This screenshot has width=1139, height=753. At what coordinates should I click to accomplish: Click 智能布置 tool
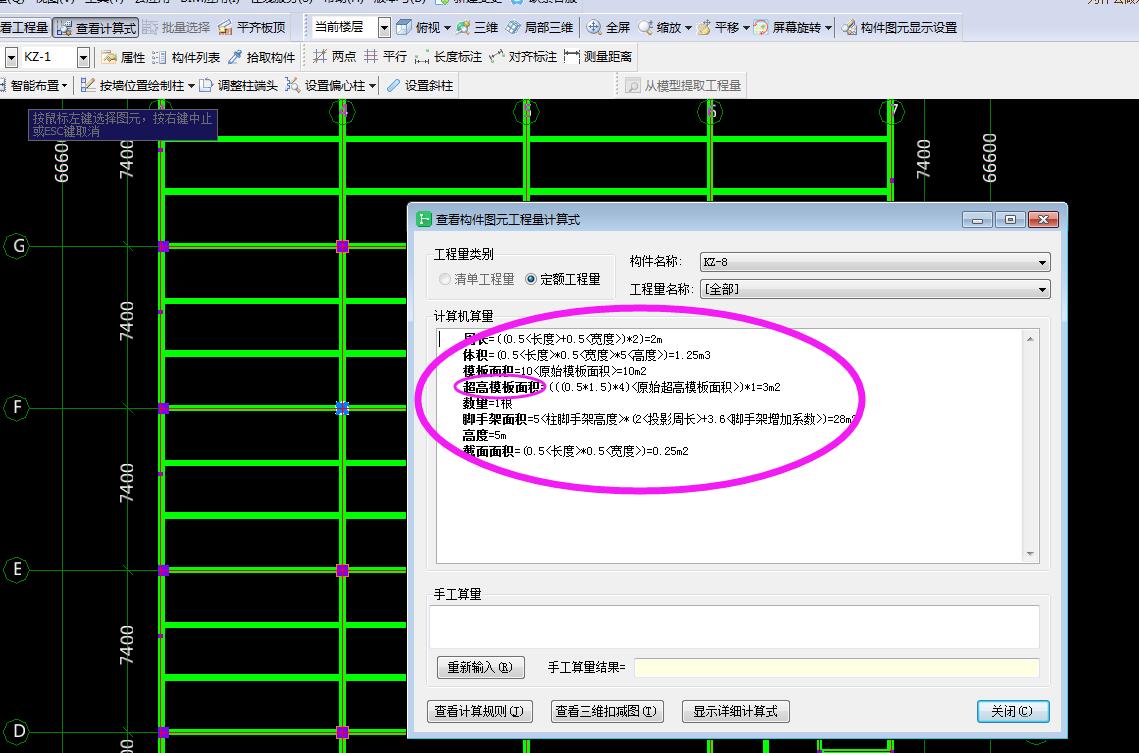coord(33,86)
